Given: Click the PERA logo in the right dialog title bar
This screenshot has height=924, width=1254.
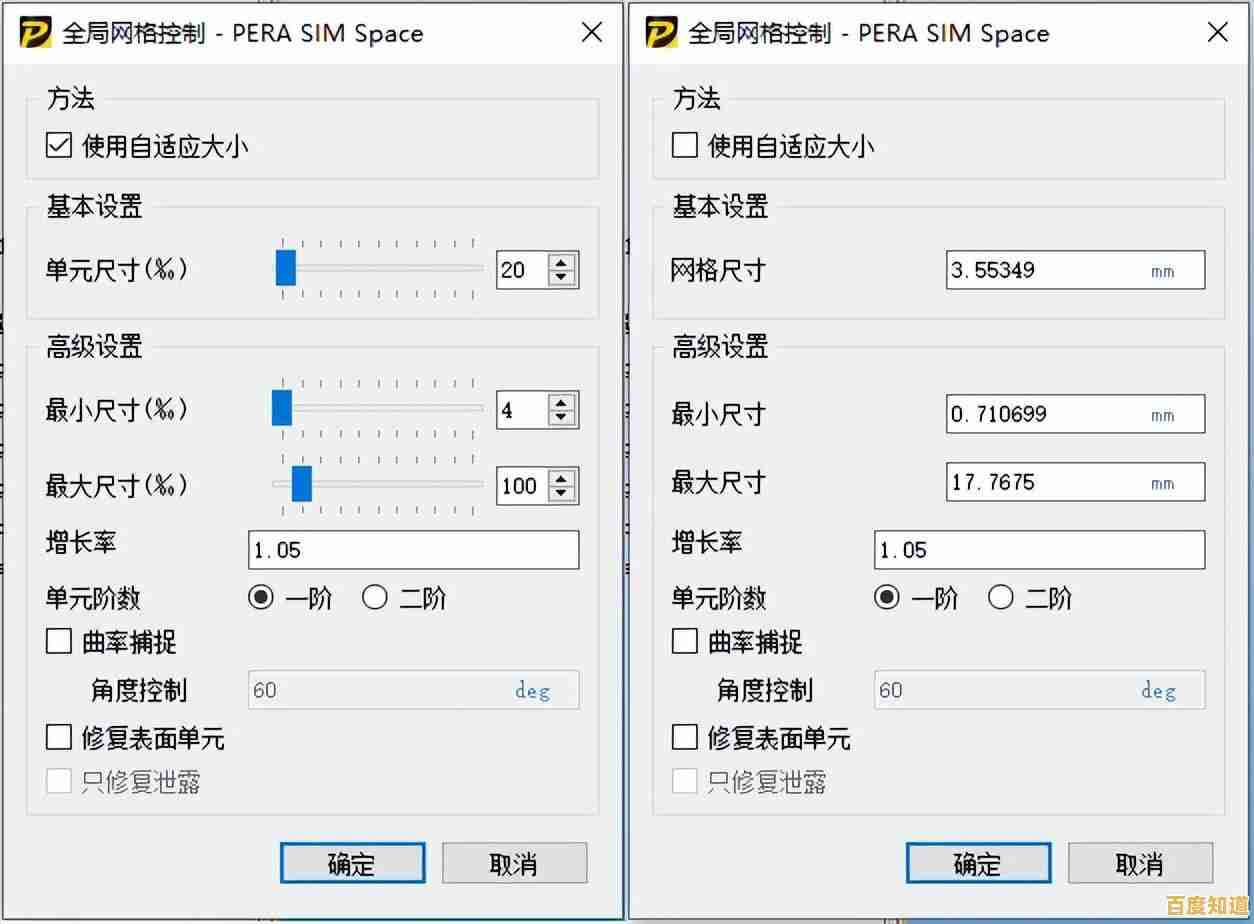Looking at the screenshot, I should 664,32.
